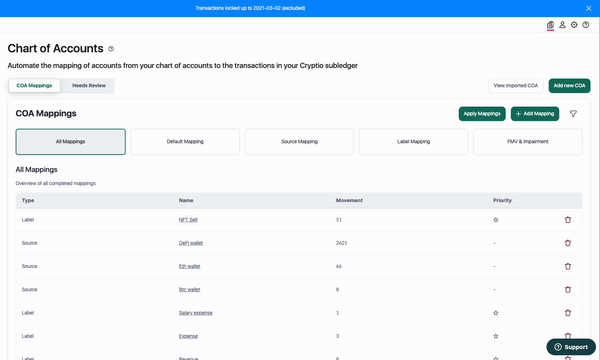Open Eth wallet mapping link
Viewport: 600px width, 360px height.
189,267
